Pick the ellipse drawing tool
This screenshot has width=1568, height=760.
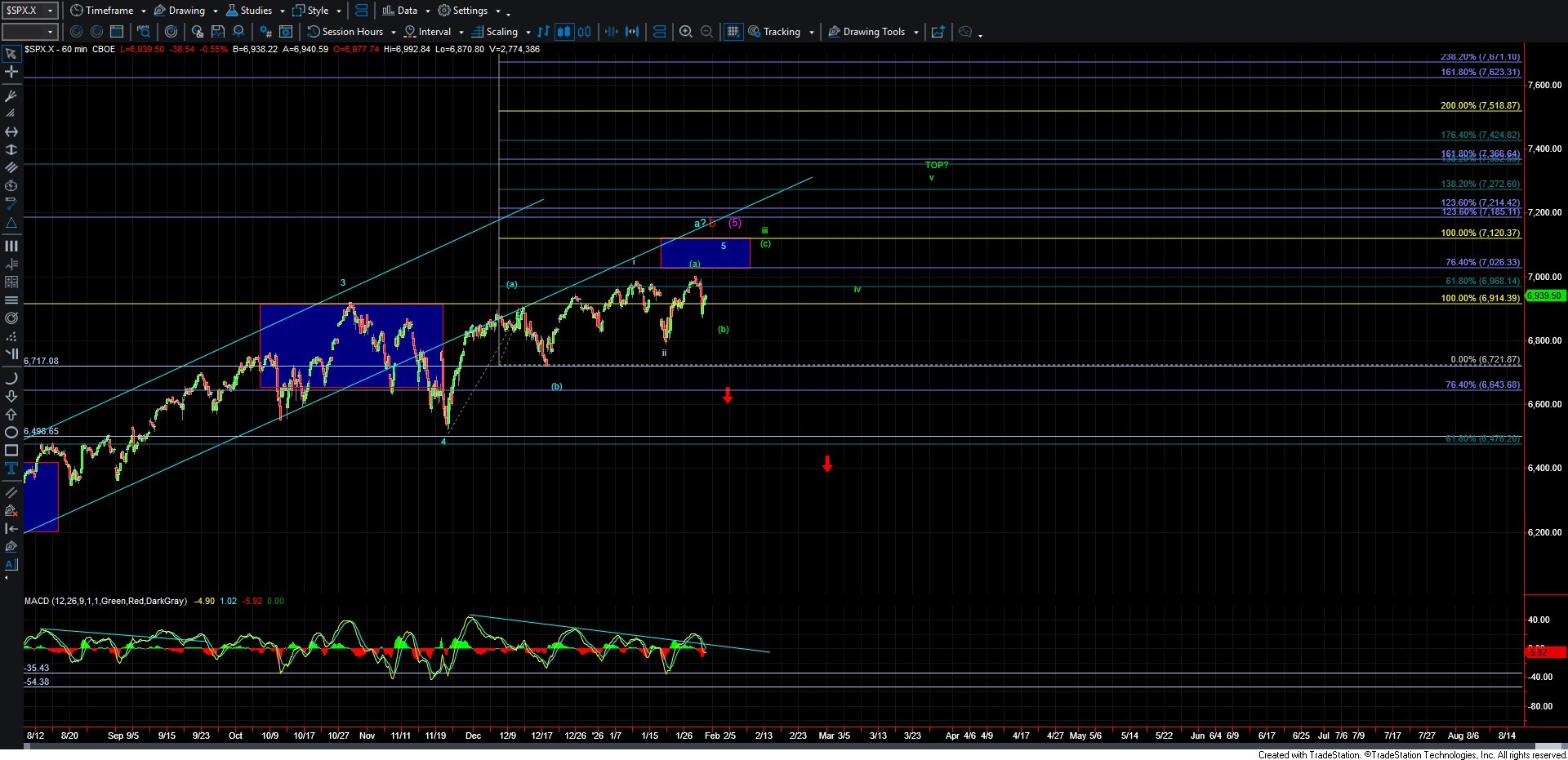pyautogui.click(x=11, y=433)
